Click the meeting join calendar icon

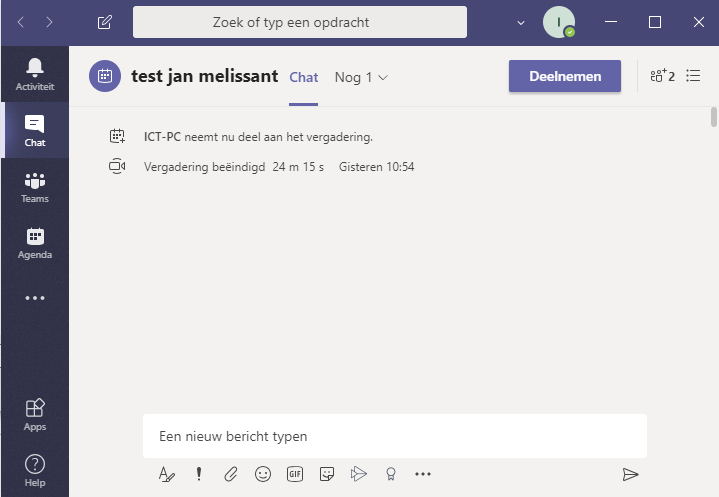tap(117, 136)
